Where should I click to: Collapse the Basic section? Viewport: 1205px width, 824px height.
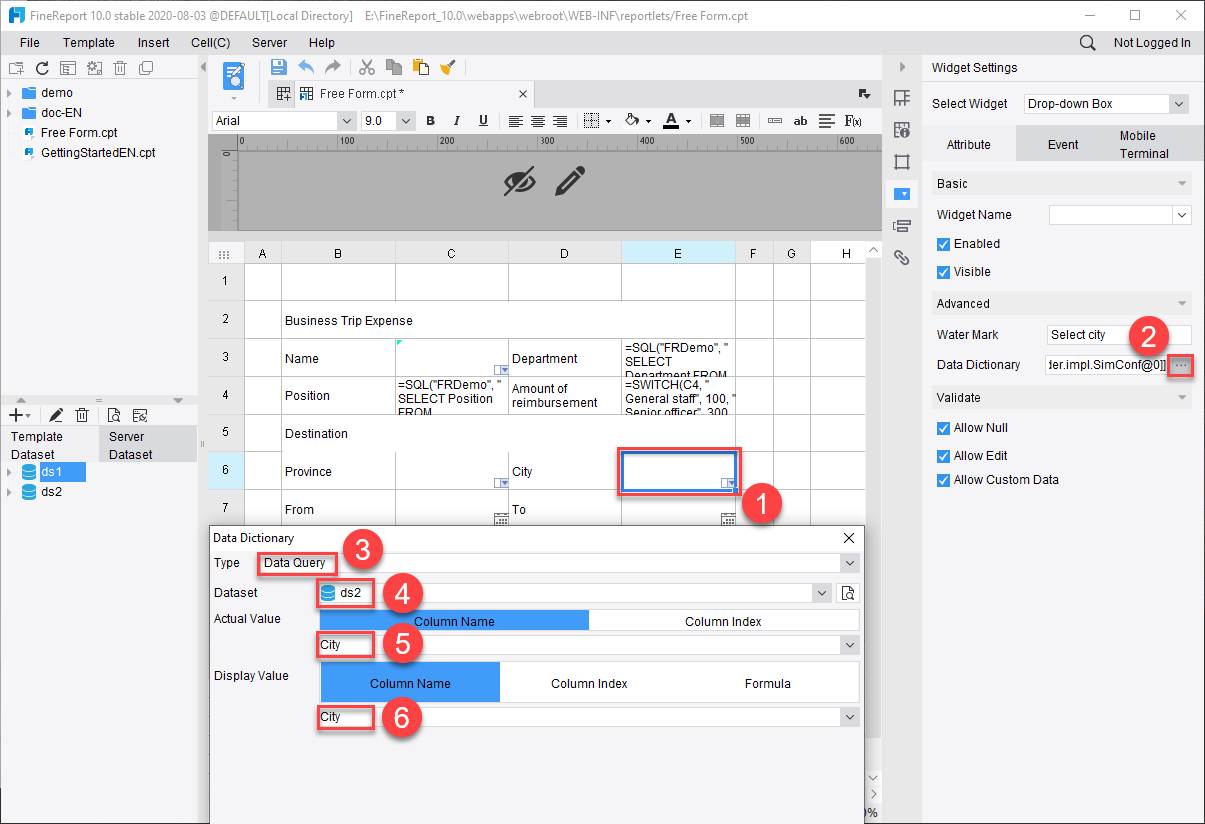(1183, 184)
